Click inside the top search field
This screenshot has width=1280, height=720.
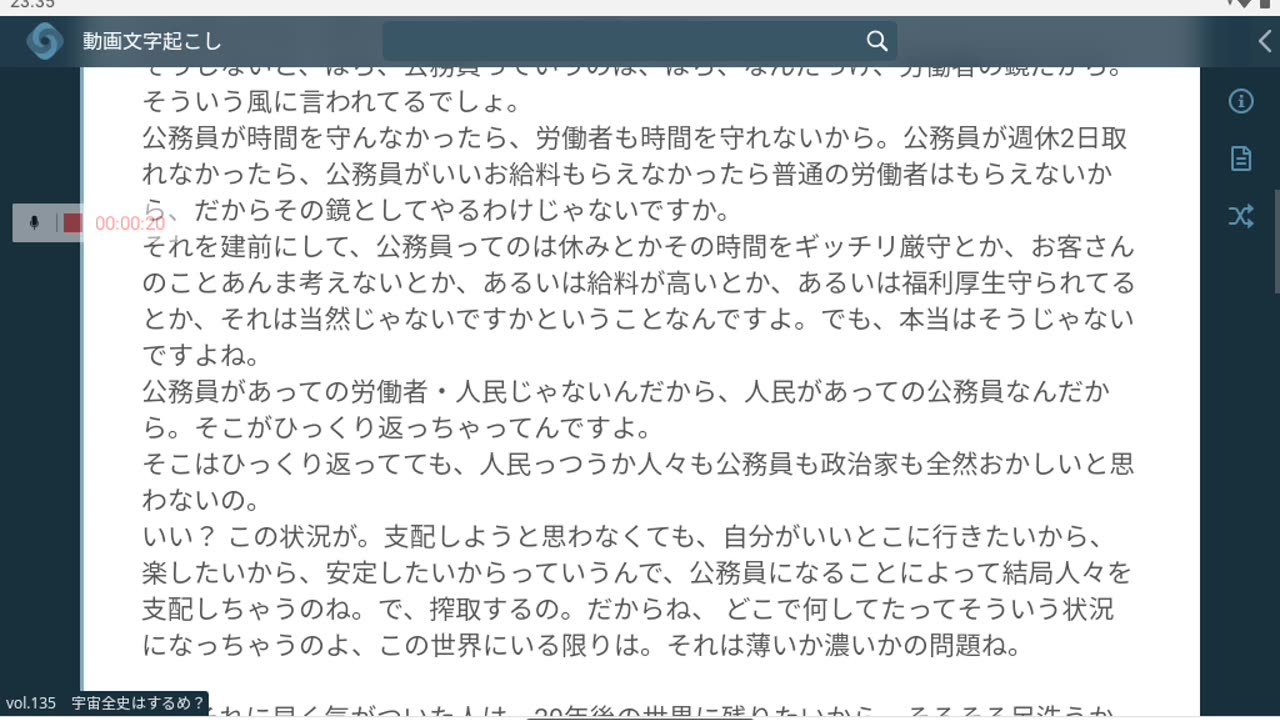639,41
